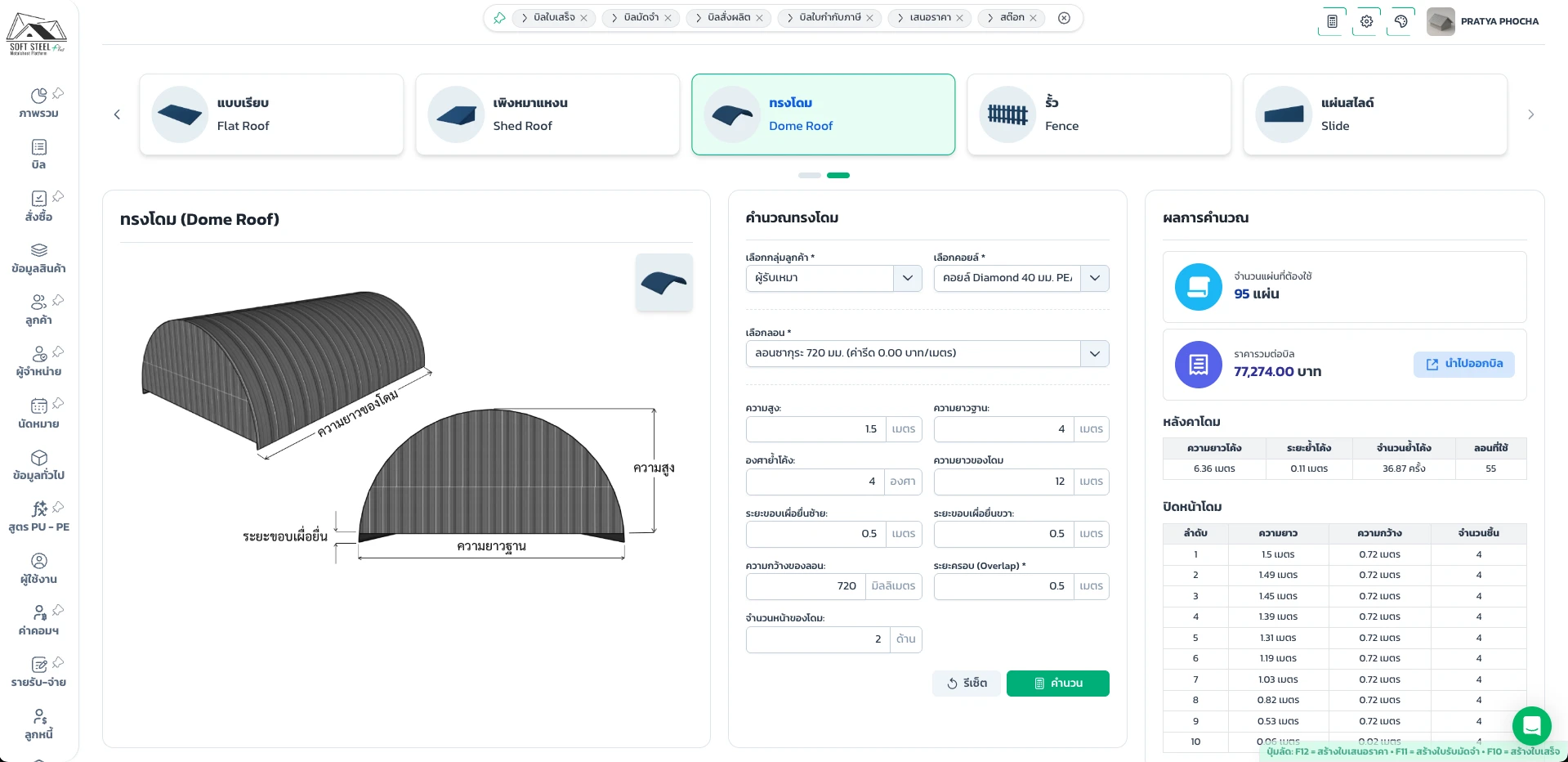1568x762 pixels.
Task: Toggle pin next to ภาพรวม
Action: pyautogui.click(x=58, y=93)
